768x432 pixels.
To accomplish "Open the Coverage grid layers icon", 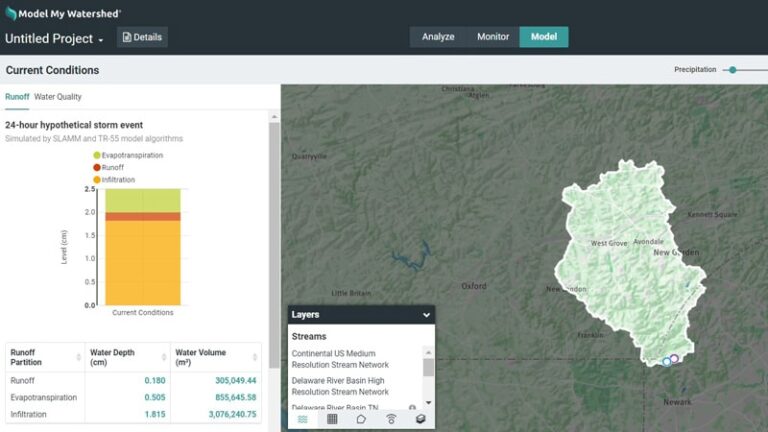I will 332,419.
